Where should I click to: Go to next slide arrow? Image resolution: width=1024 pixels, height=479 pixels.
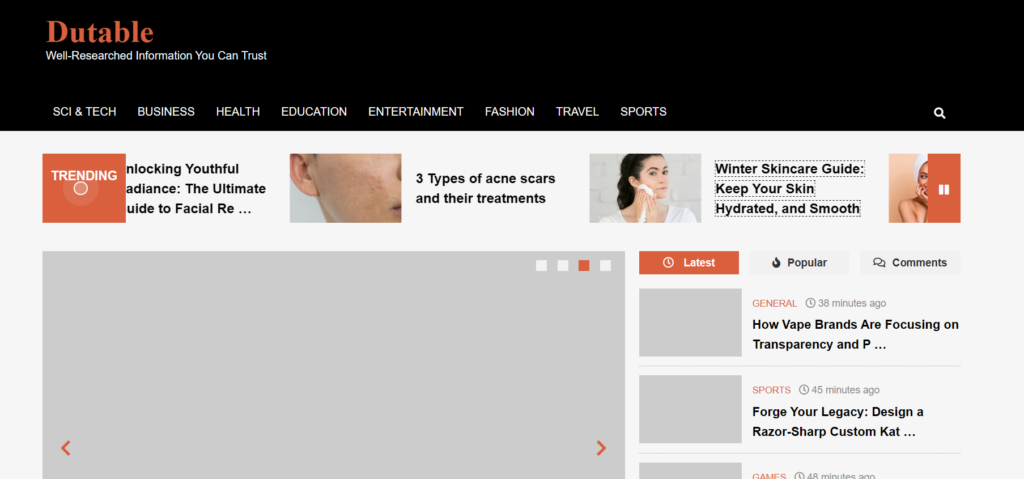(601, 448)
